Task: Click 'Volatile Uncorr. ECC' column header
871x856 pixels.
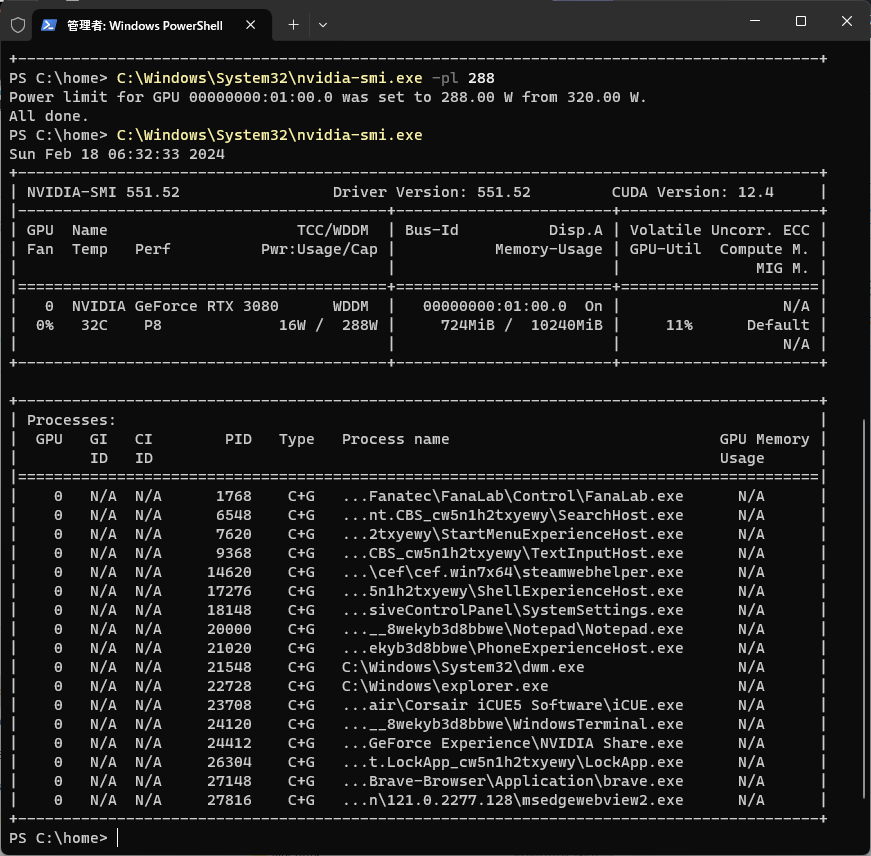Action: [x=719, y=230]
